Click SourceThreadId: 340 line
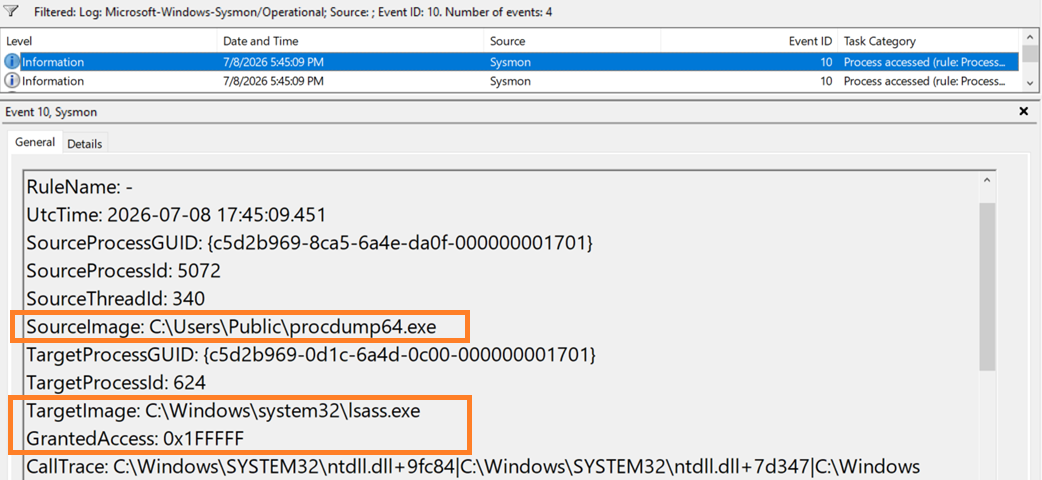Viewport: 1042px width, 480px height. coord(116,299)
